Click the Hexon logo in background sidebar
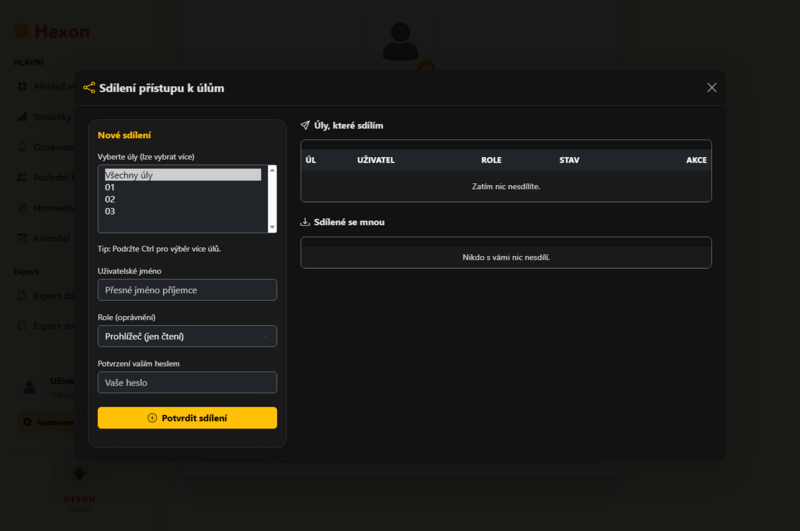The height and width of the screenshot is (531, 800). click(52, 32)
